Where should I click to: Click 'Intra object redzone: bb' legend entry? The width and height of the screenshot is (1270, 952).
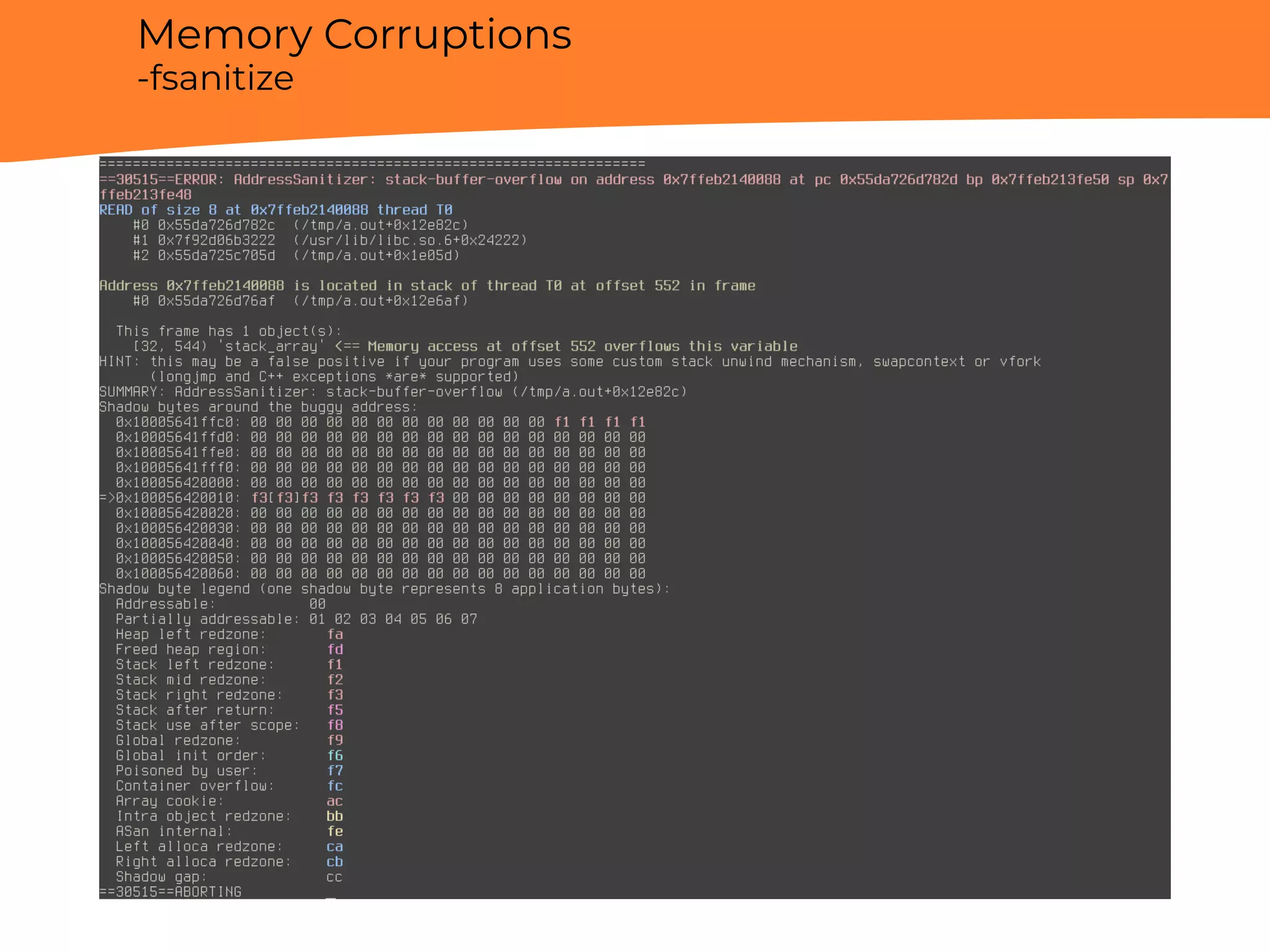point(229,816)
